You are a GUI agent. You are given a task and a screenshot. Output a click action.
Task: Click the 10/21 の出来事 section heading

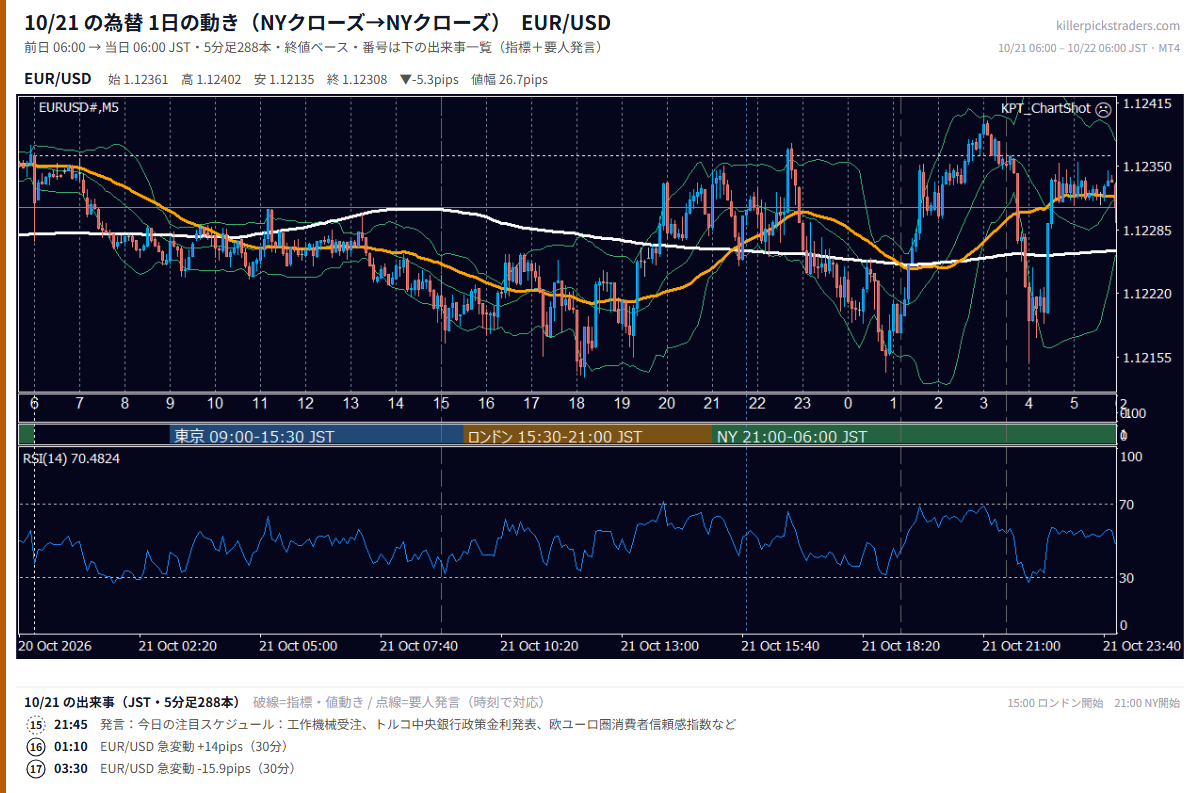pyautogui.click(x=131, y=702)
